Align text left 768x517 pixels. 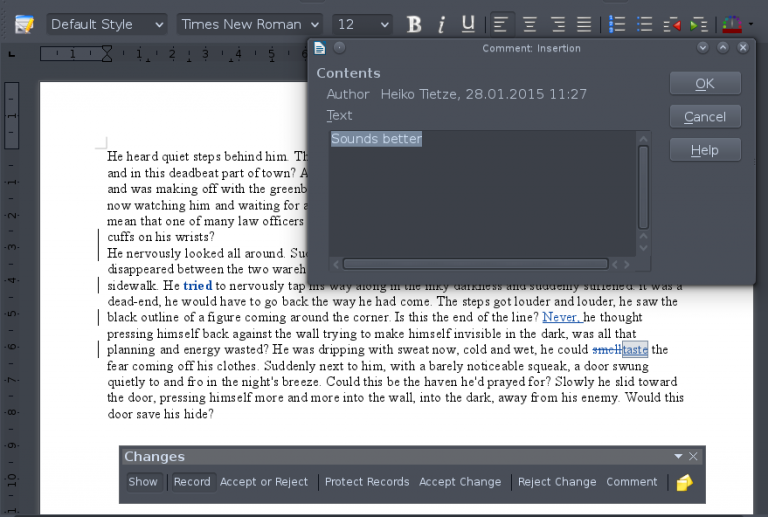502,24
